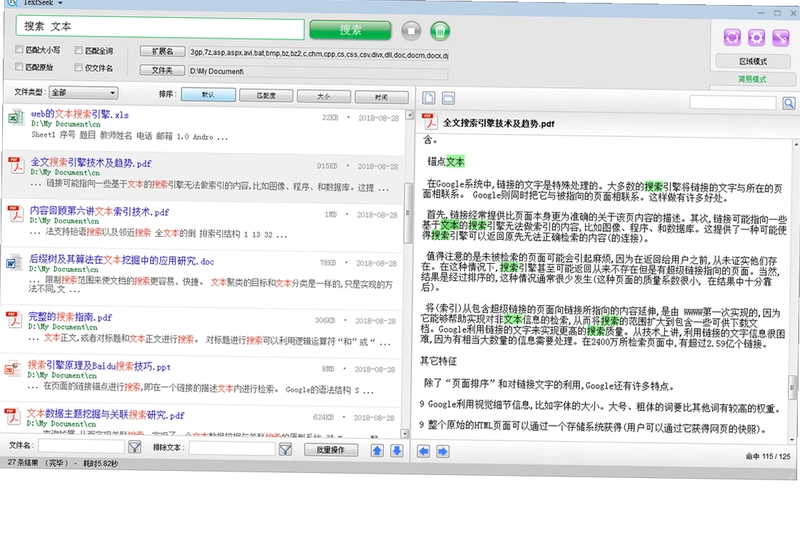Click the folder path field D:\My Document\
Image resolution: width=800 pixels, height=542 pixels.
point(318,71)
